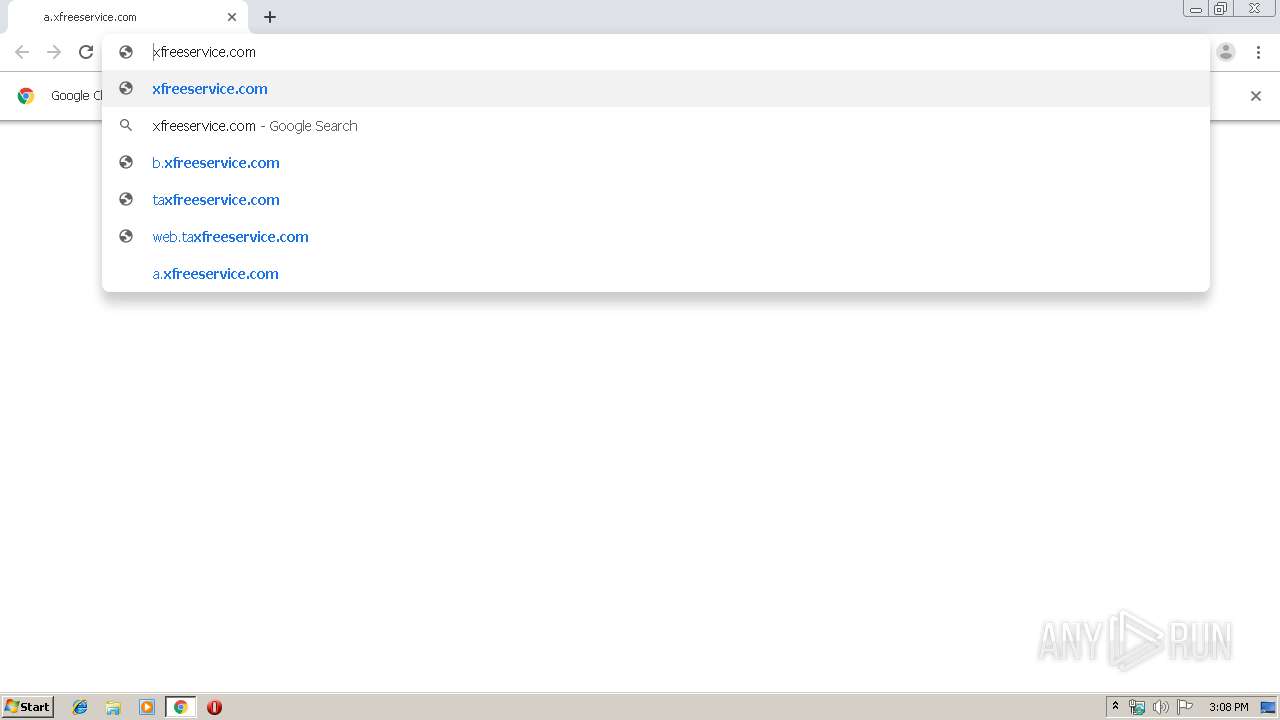This screenshot has height=720, width=1280.
Task: Open the Chrome profile avatar
Action: pos(1226,52)
